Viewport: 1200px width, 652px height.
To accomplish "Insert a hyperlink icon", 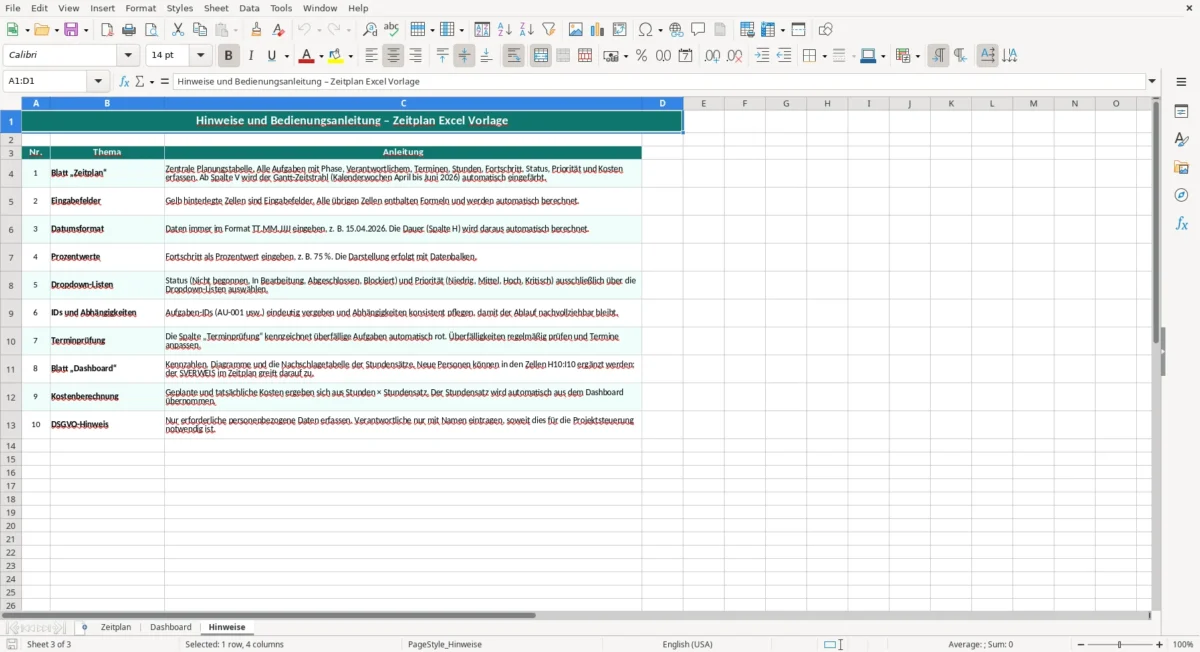I will point(676,30).
